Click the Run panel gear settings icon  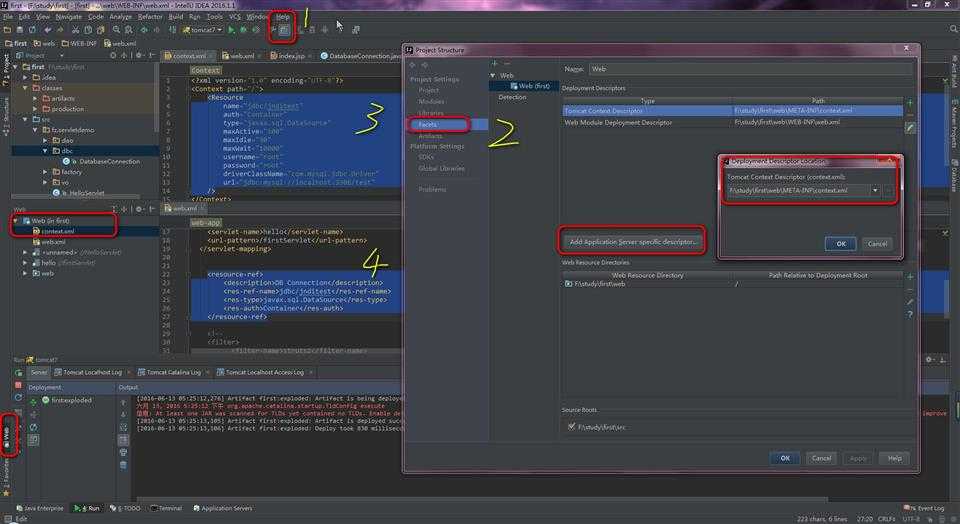[x=929, y=359]
